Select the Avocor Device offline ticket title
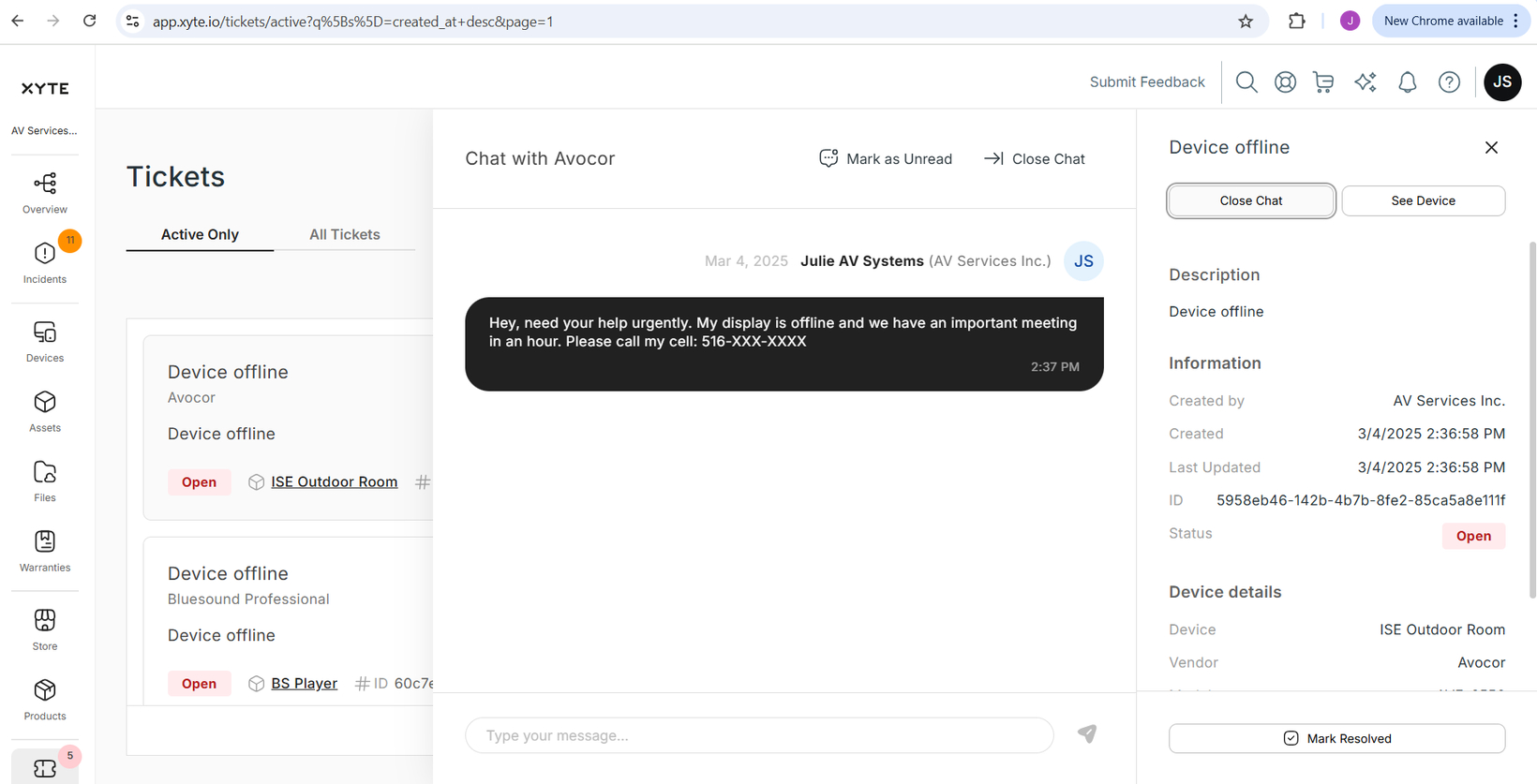This screenshot has height=784, width=1537. click(x=228, y=372)
